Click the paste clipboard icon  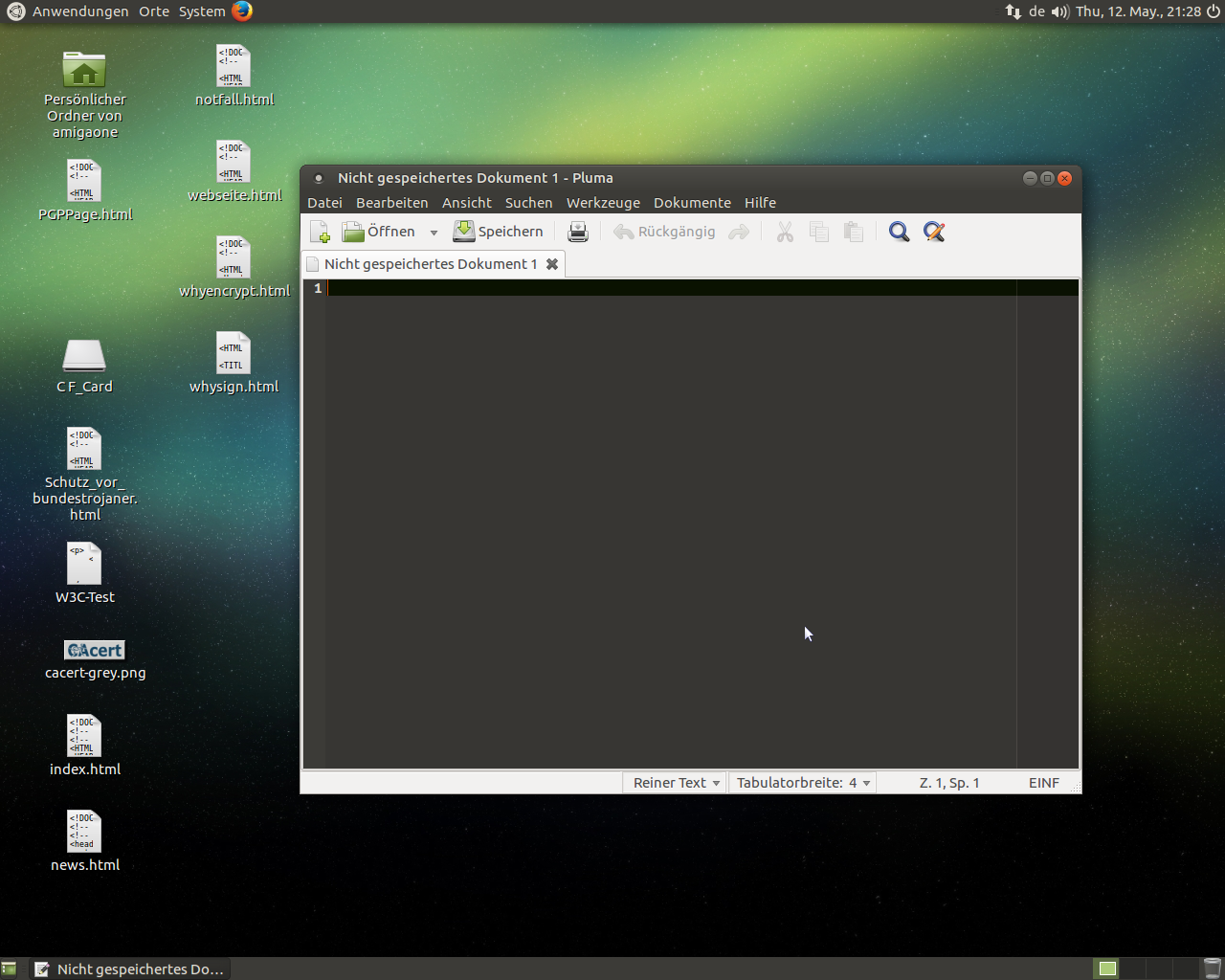click(854, 232)
